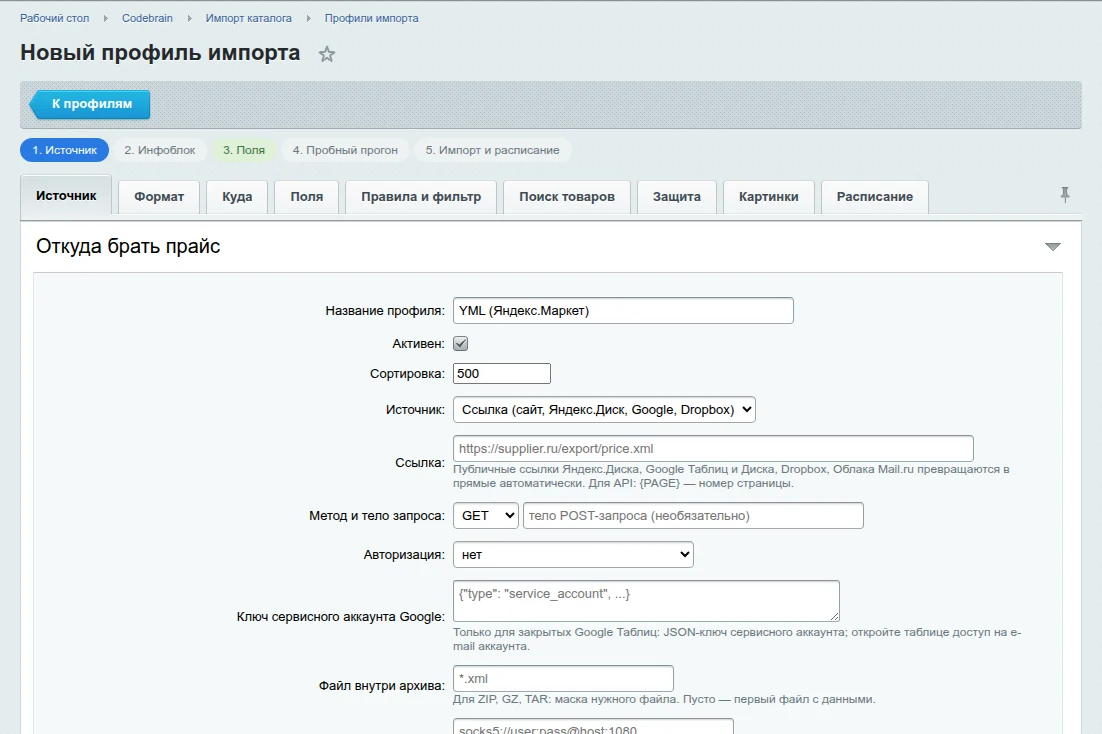Open the "Правила и фильтр" tab

pyautogui.click(x=421, y=197)
